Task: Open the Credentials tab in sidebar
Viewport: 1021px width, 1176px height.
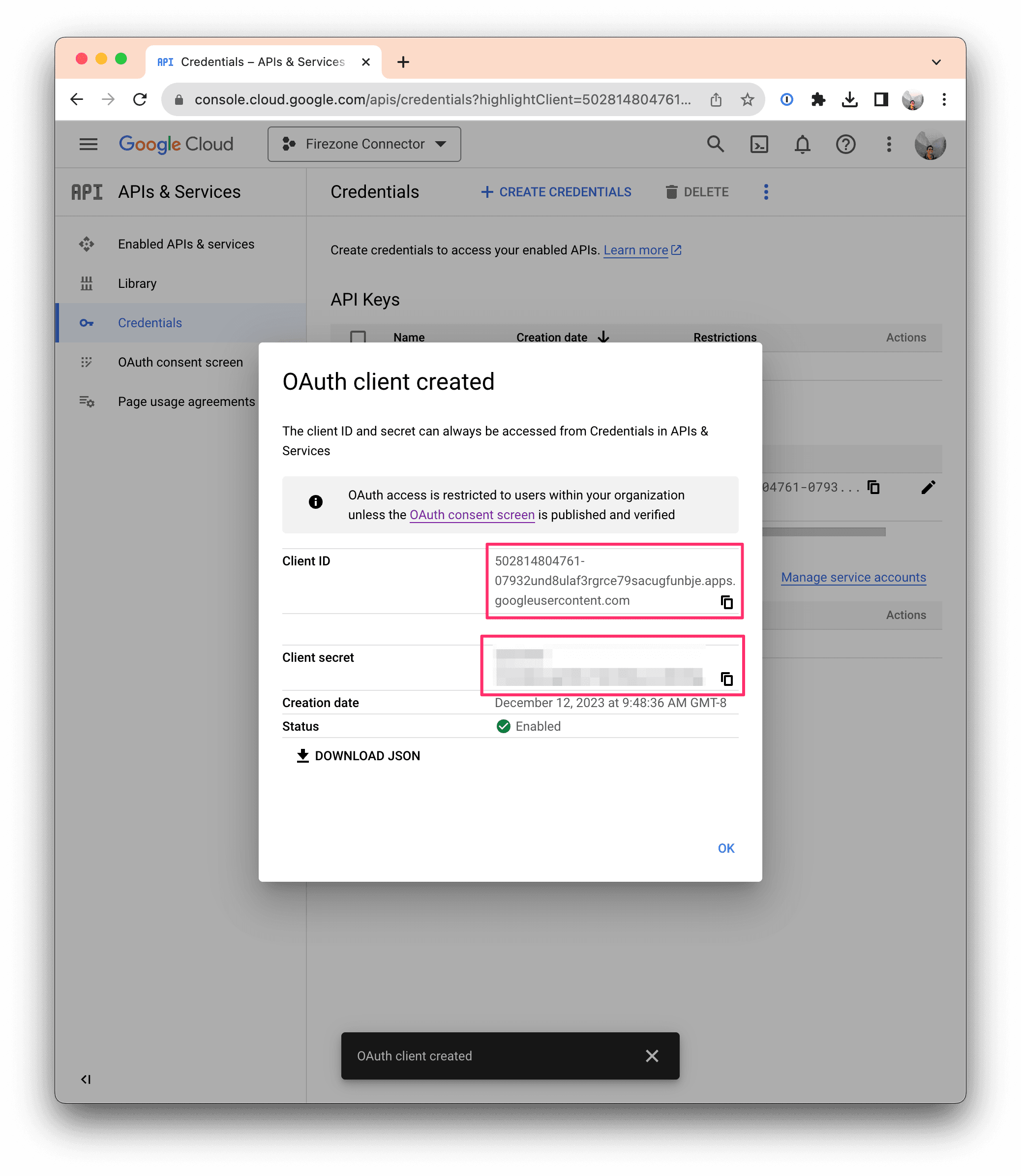Action: coord(149,322)
